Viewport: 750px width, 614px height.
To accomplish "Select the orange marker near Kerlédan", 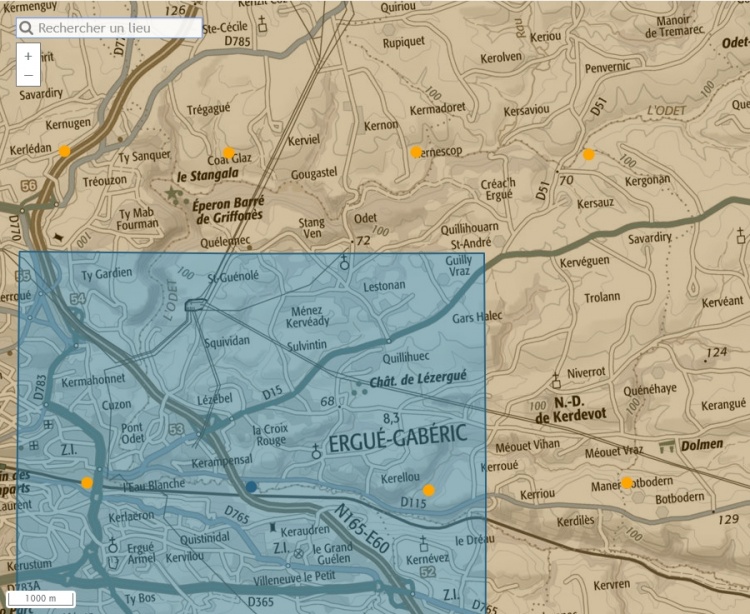I will [x=65, y=151].
